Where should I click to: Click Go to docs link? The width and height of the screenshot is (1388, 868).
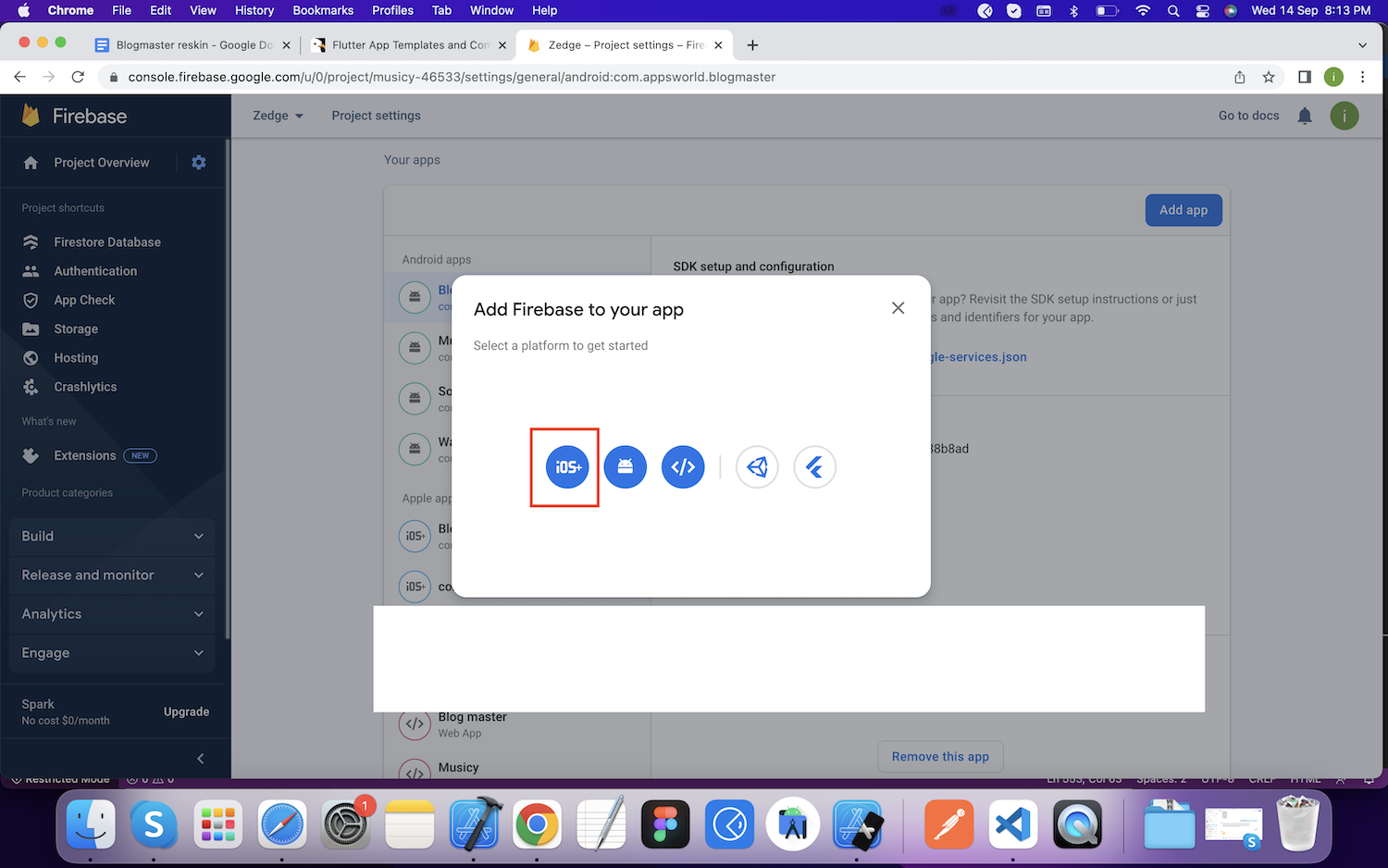point(1248,116)
